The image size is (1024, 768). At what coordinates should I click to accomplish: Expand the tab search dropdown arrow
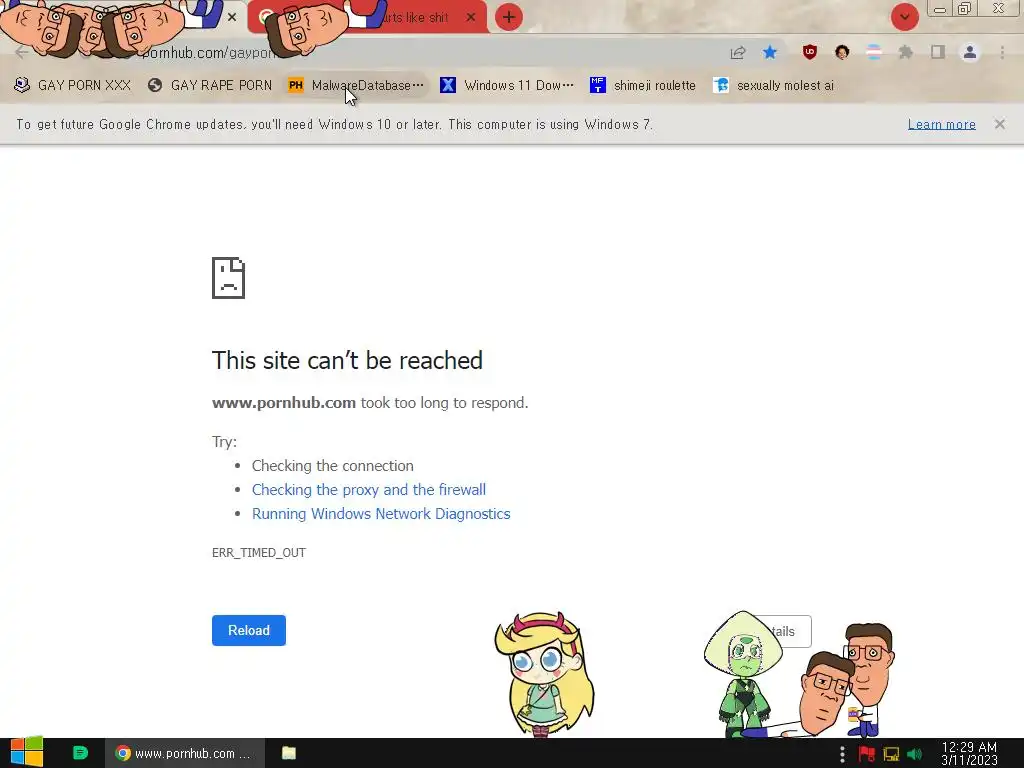click(904, 17)
